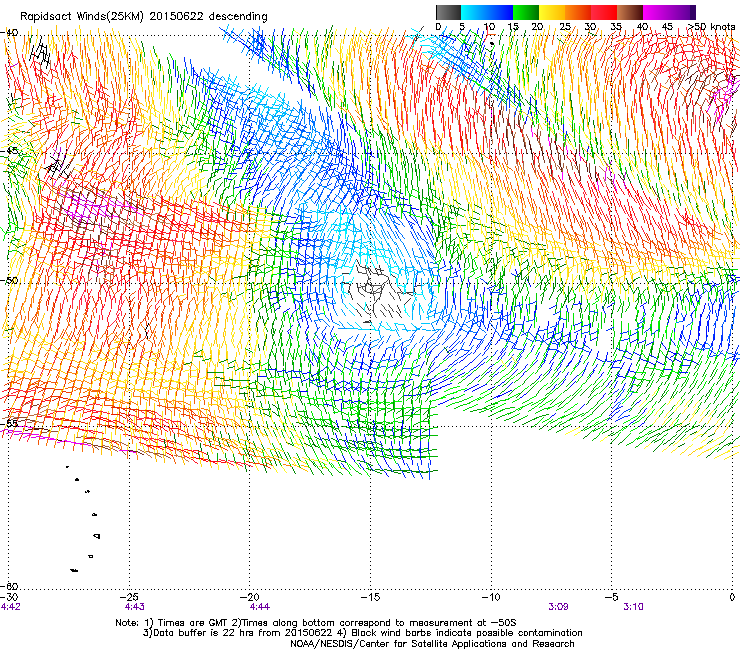The height and width of the screenshot is (650, 740).
Task: Click the legend label '25'
Action: tap(565, 27)
